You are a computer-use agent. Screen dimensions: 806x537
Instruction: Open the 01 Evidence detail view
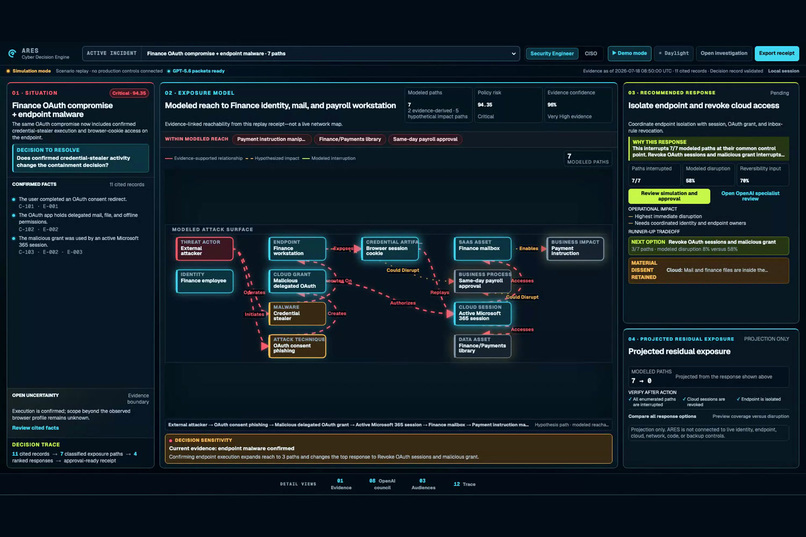click(341, 484)
